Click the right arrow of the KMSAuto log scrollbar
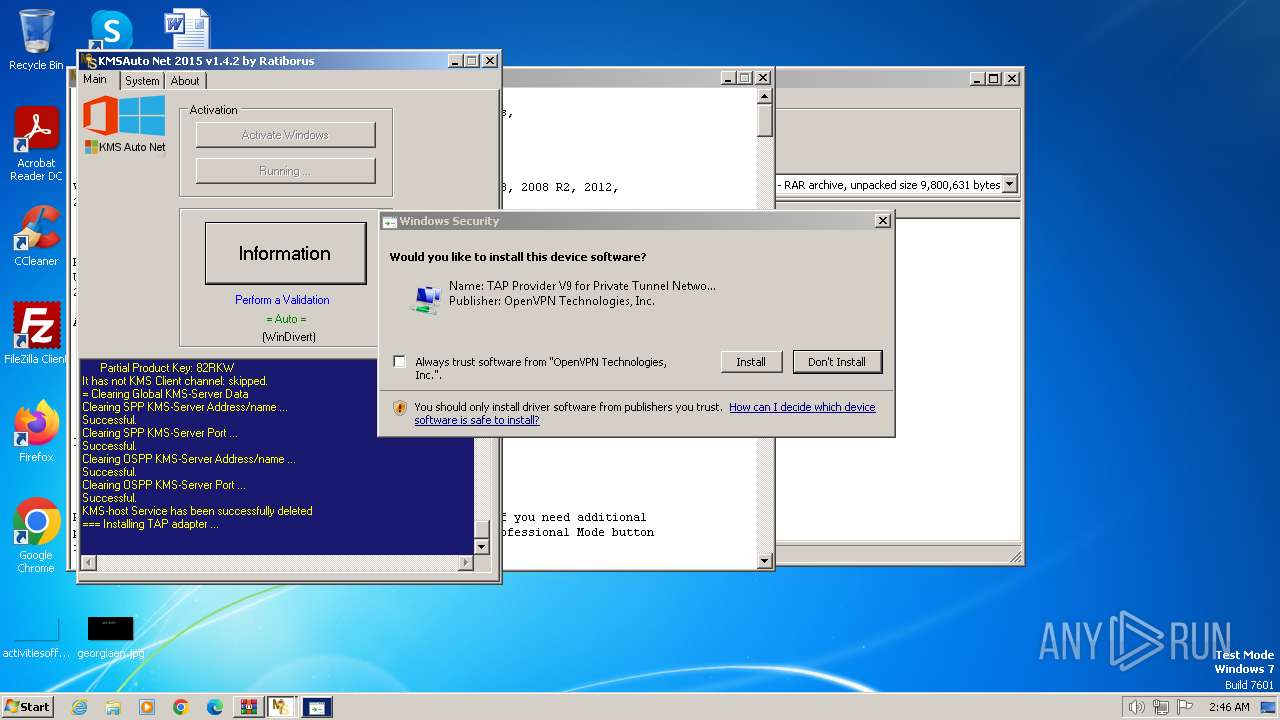 click(x=465, y=563)
